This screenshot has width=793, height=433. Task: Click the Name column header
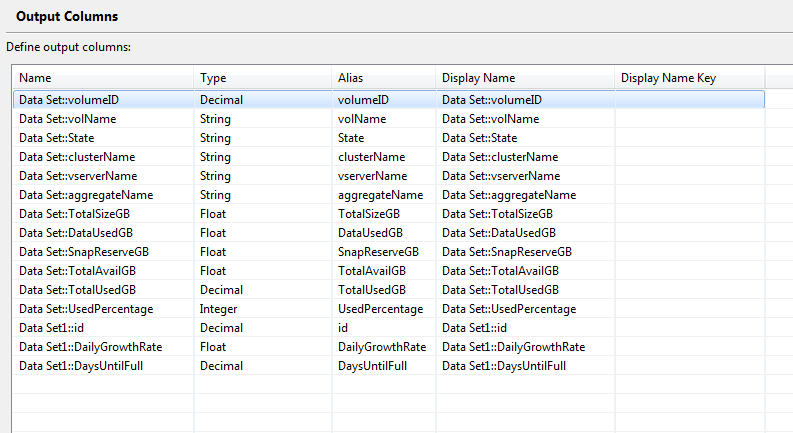[103, 78]
